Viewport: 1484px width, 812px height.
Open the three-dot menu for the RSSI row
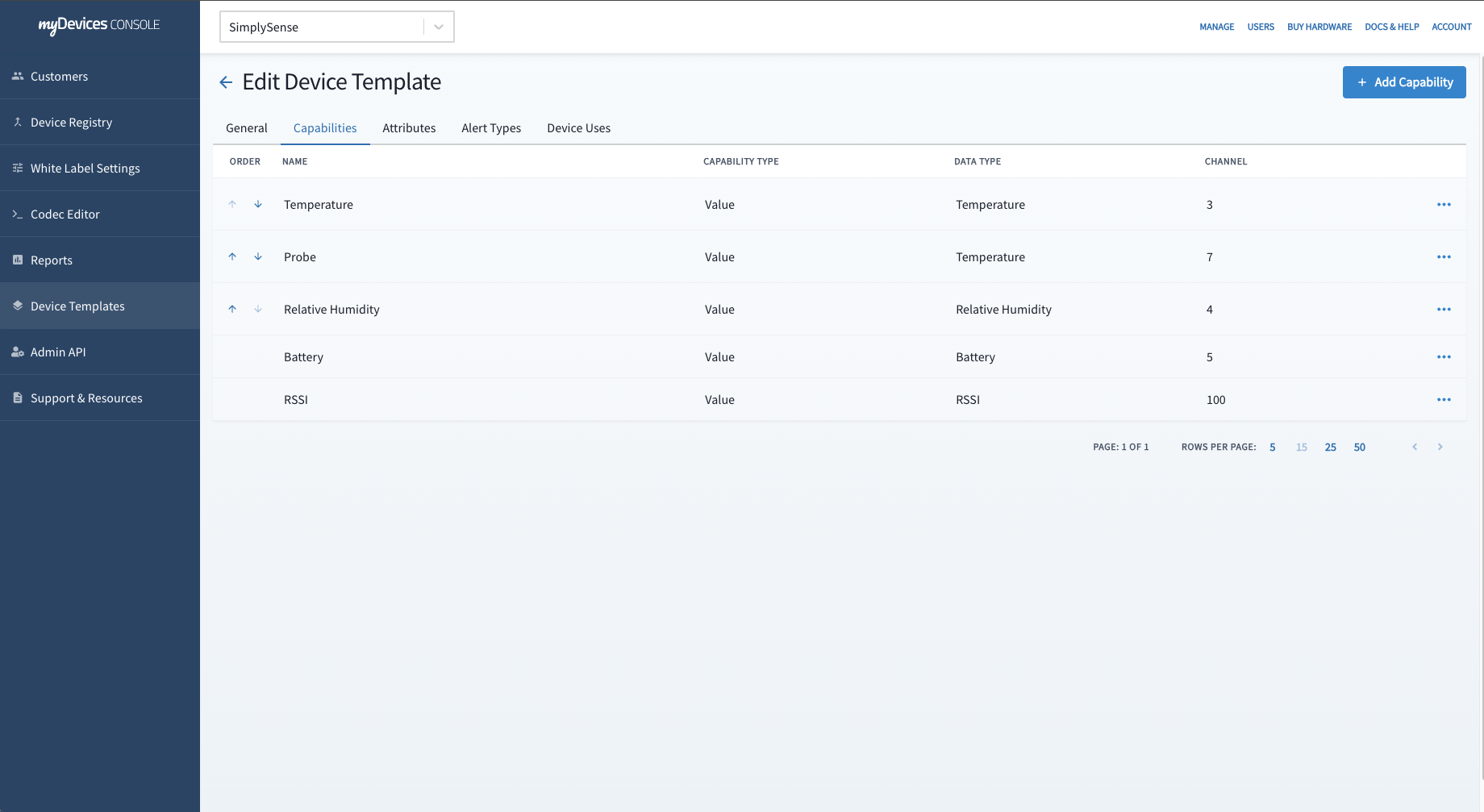coord(1444,400)
